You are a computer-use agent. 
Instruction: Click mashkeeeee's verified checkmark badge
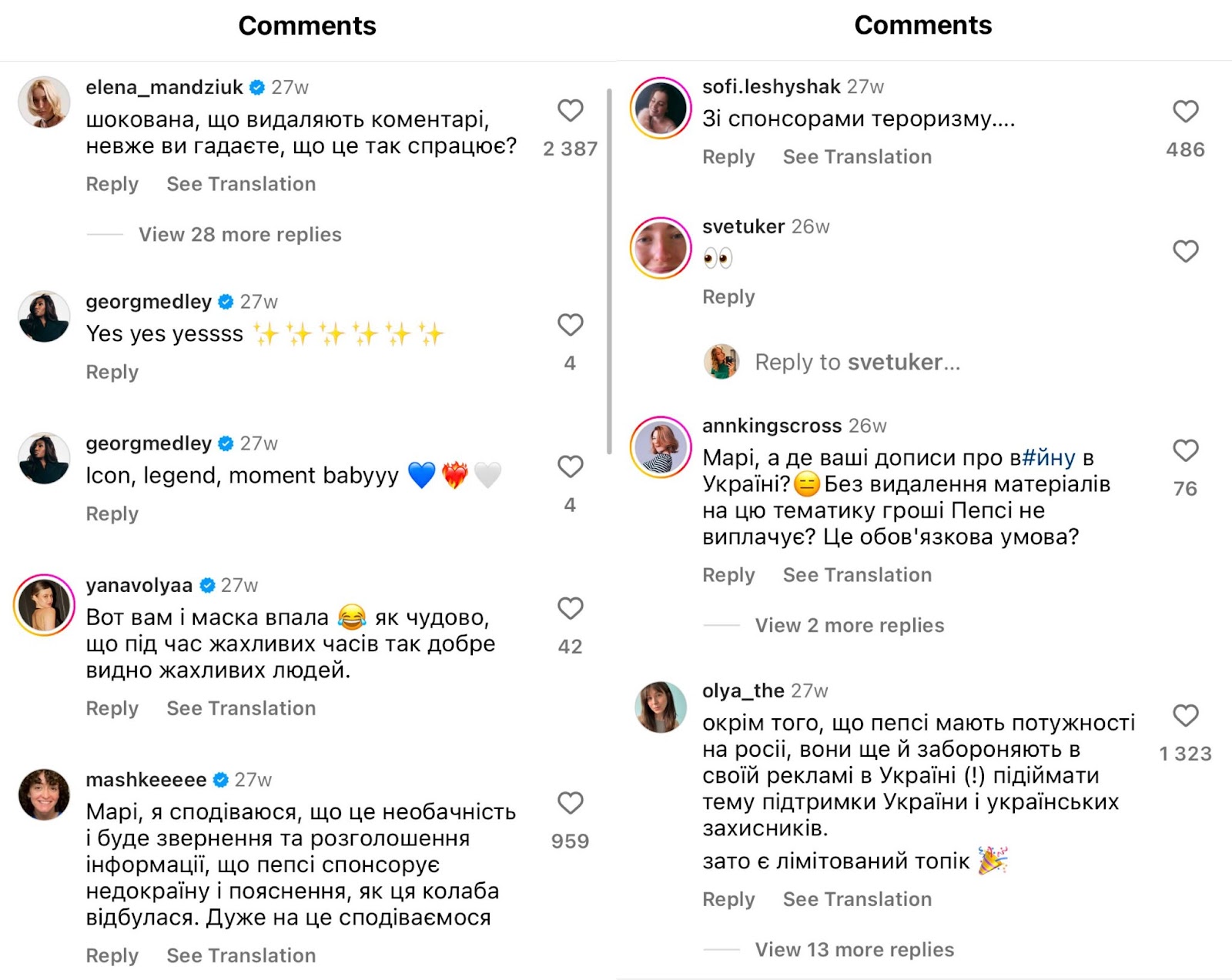221,780
